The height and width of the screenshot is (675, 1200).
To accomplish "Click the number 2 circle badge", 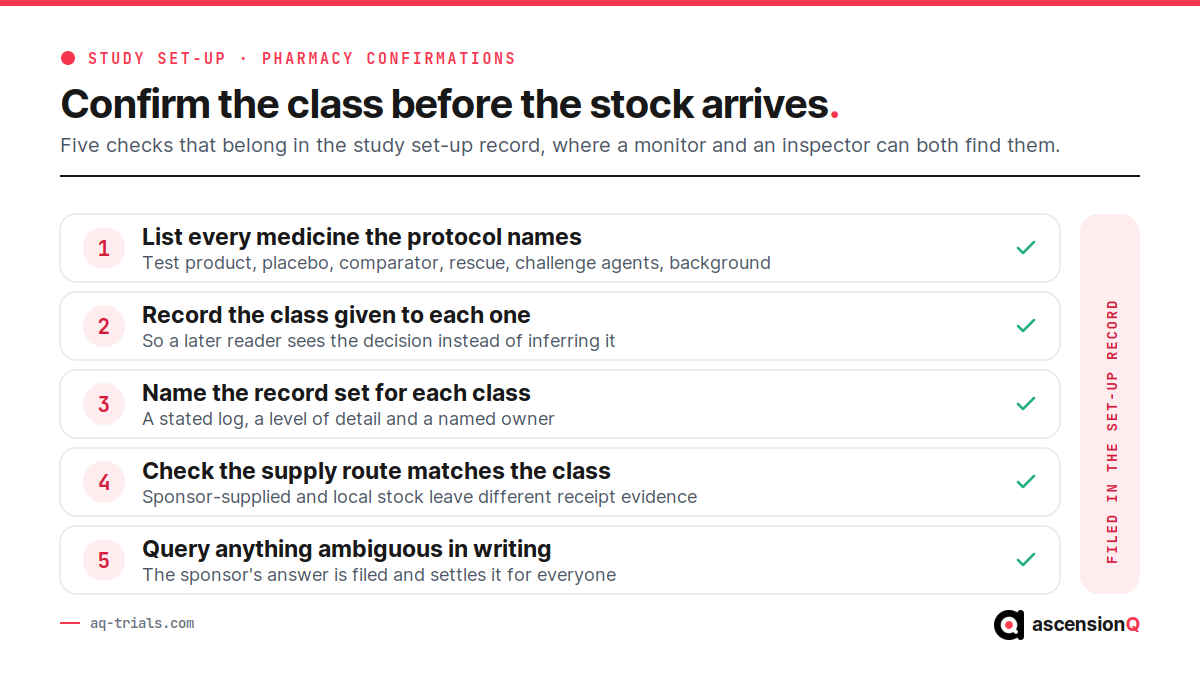I will pyautogui.click(x=104, y=326).
